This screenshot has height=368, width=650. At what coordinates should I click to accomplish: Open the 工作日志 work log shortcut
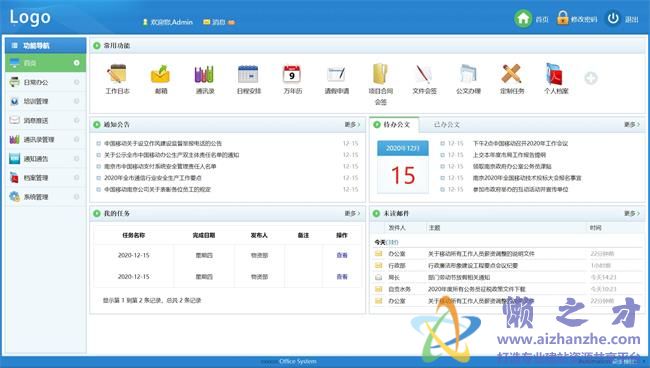coord(117,79)
